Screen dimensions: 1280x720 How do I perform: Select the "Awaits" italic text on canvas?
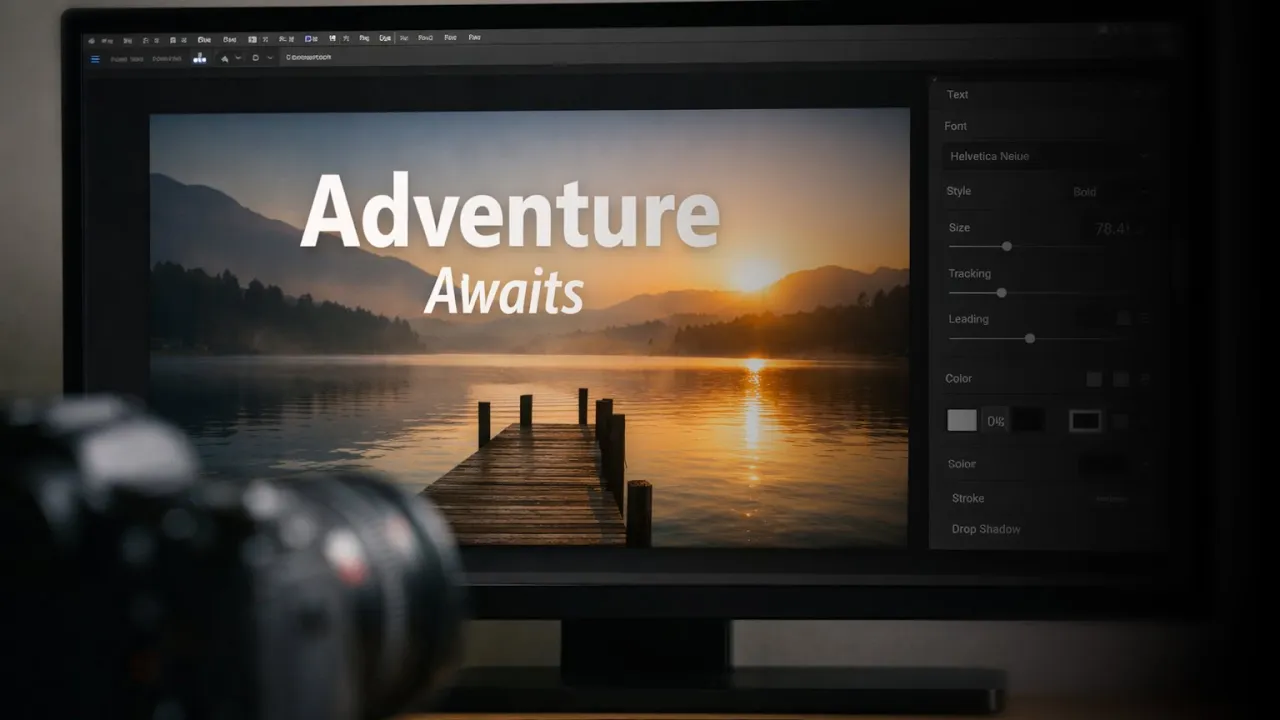[503, 293]
